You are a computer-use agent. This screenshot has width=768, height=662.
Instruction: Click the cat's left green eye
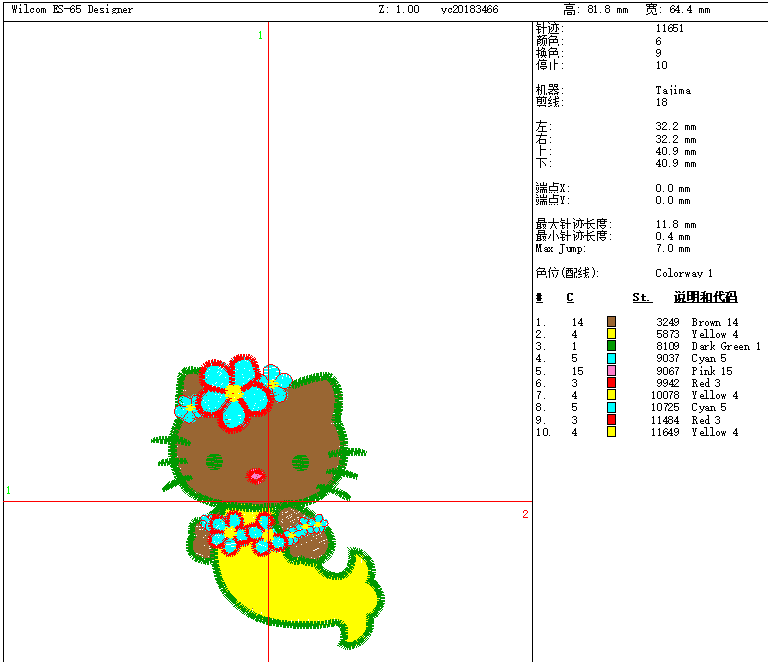(x=214, y=461)
